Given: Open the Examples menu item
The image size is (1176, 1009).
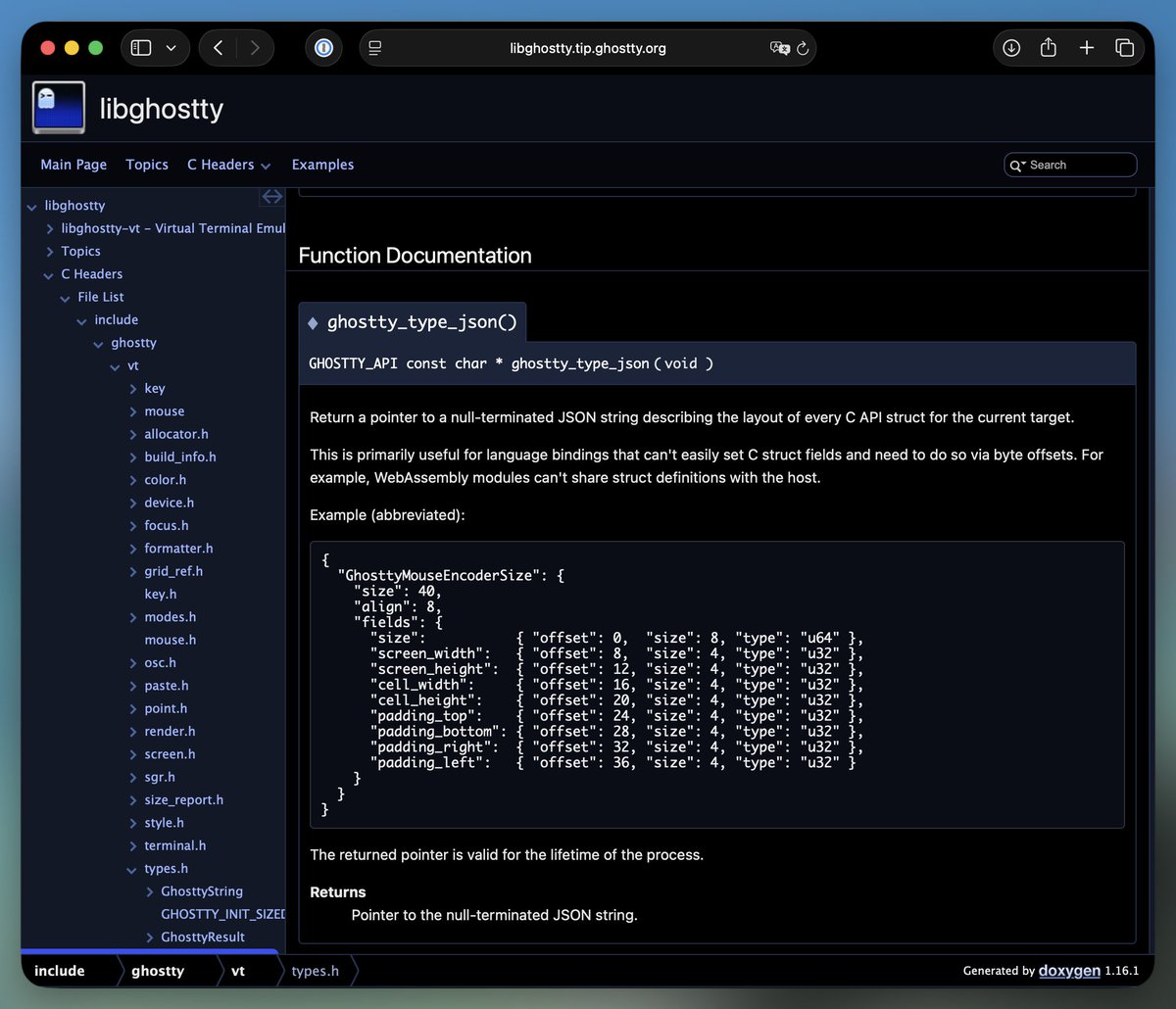Looking at the screenshot, I should pyautogui.click(x=322, y=165).
